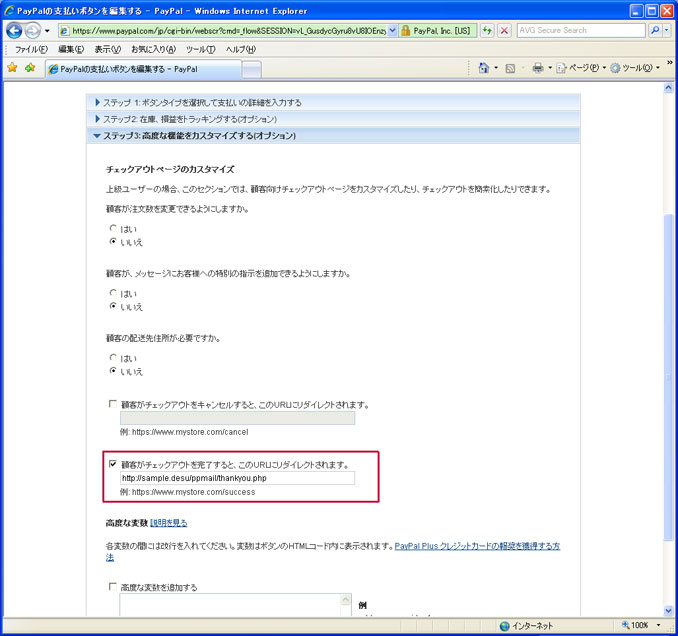The width and height of the screenshot is (678, 636).
Task: Select はい for shipping address required
Action: [113, 358]
